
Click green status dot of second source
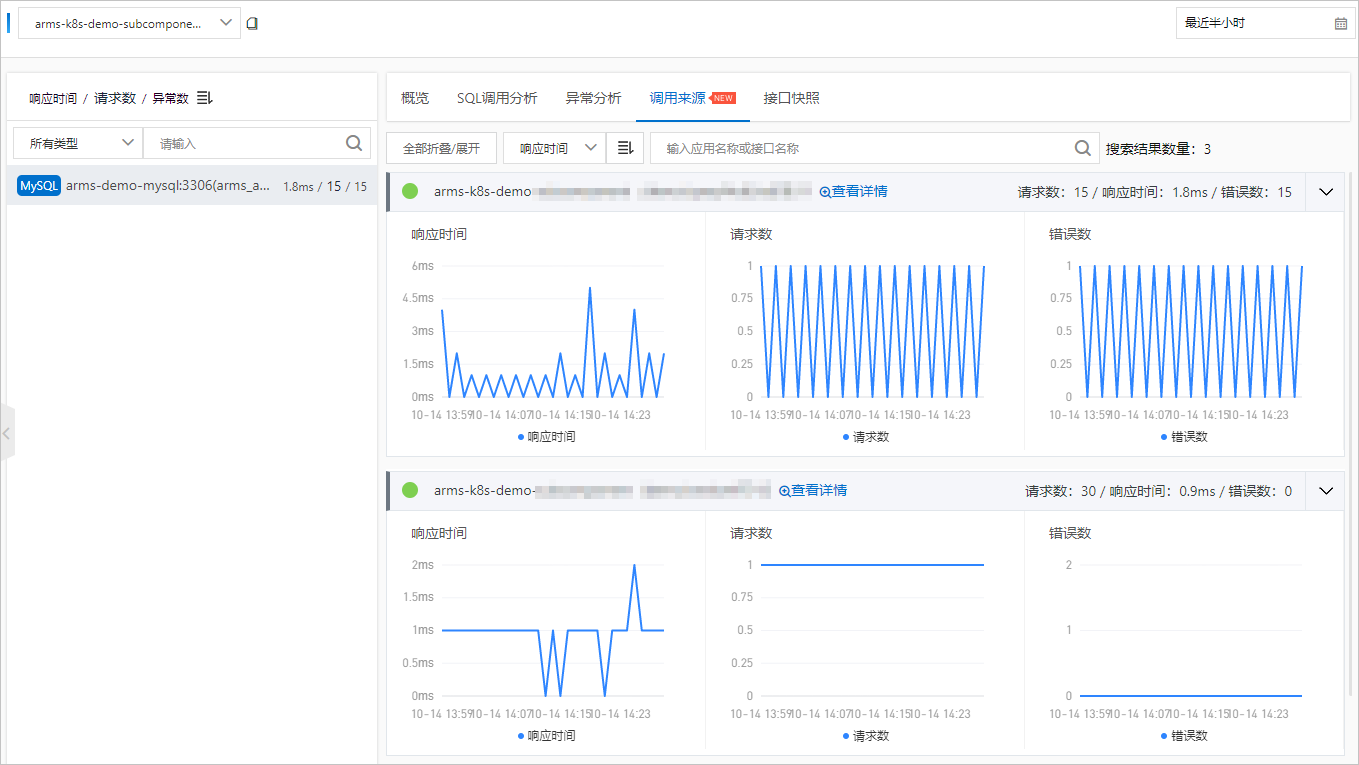pyautogui.click(x=410, y=490)
